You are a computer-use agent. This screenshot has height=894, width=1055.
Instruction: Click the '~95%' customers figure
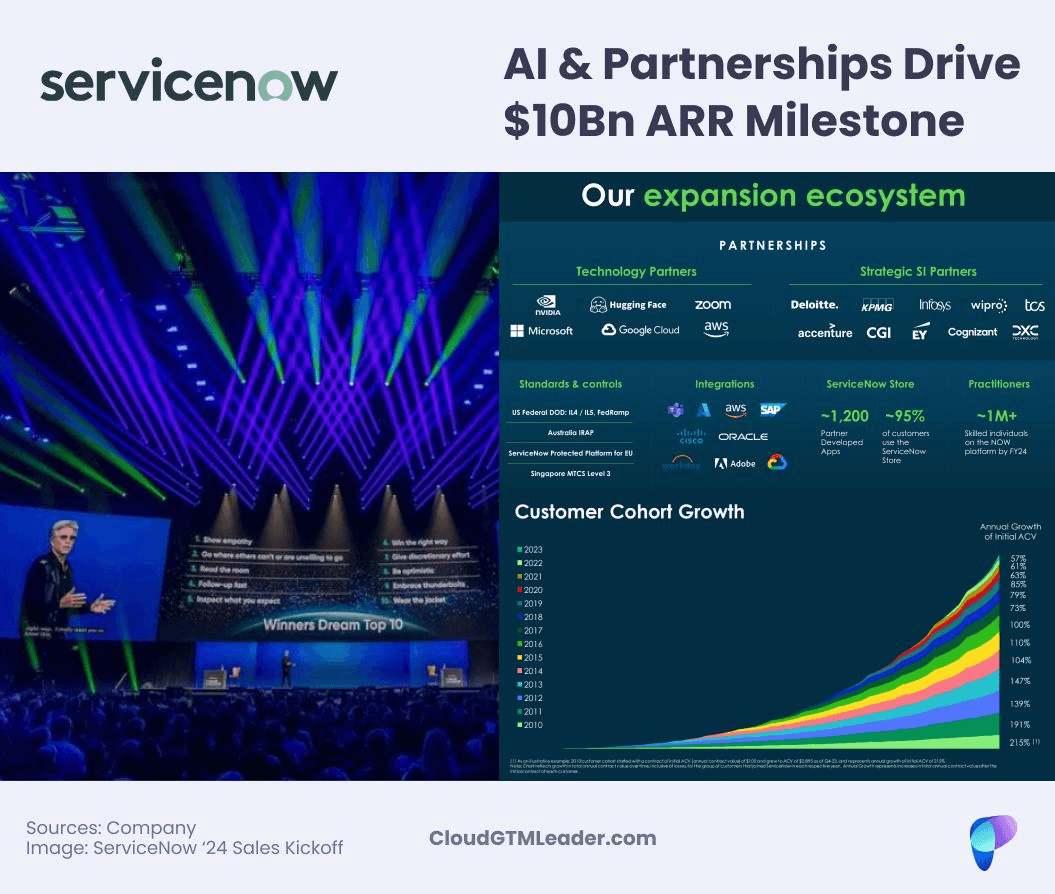tap(904, 416)
